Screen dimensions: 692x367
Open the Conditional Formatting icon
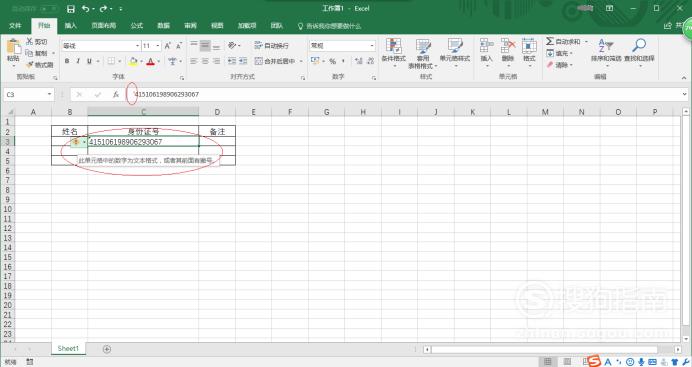click(x=393, y=46)
